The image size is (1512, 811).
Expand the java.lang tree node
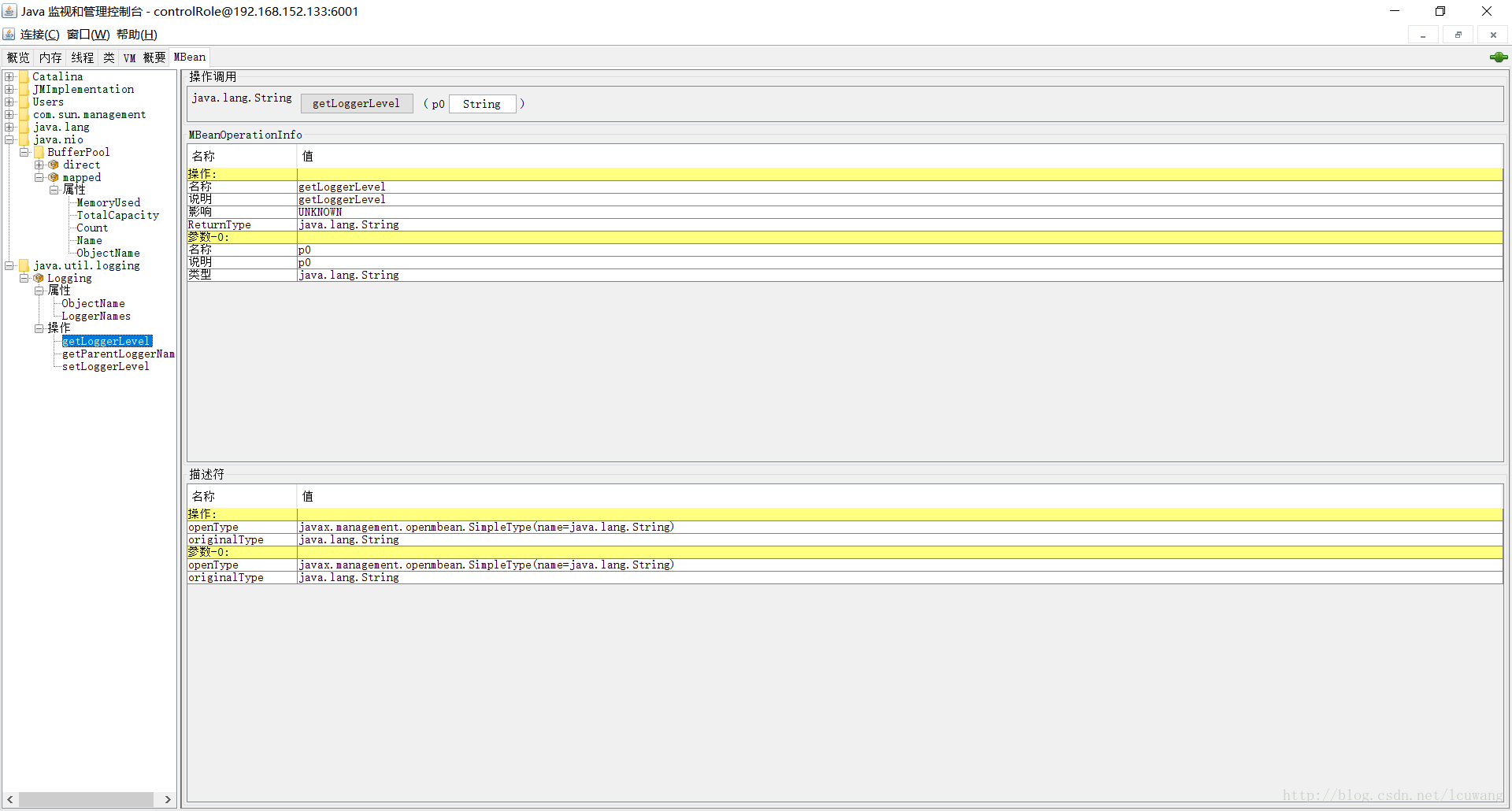[9, 127]
